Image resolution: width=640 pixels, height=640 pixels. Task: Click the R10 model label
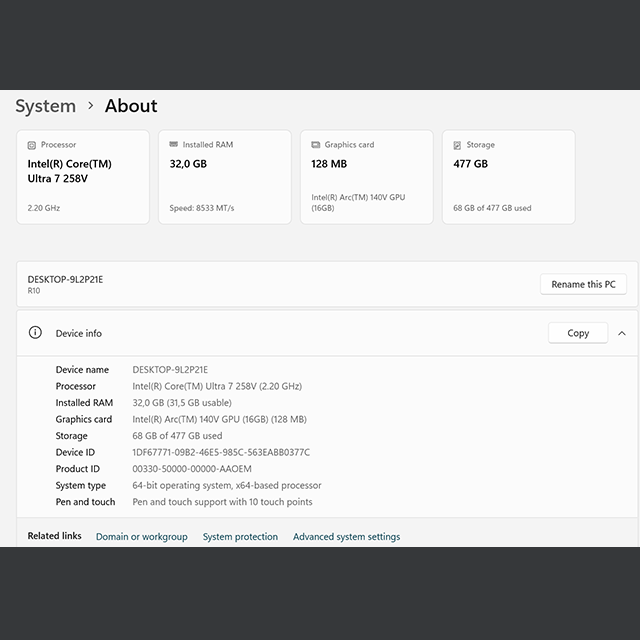click(x=34, y=291)
